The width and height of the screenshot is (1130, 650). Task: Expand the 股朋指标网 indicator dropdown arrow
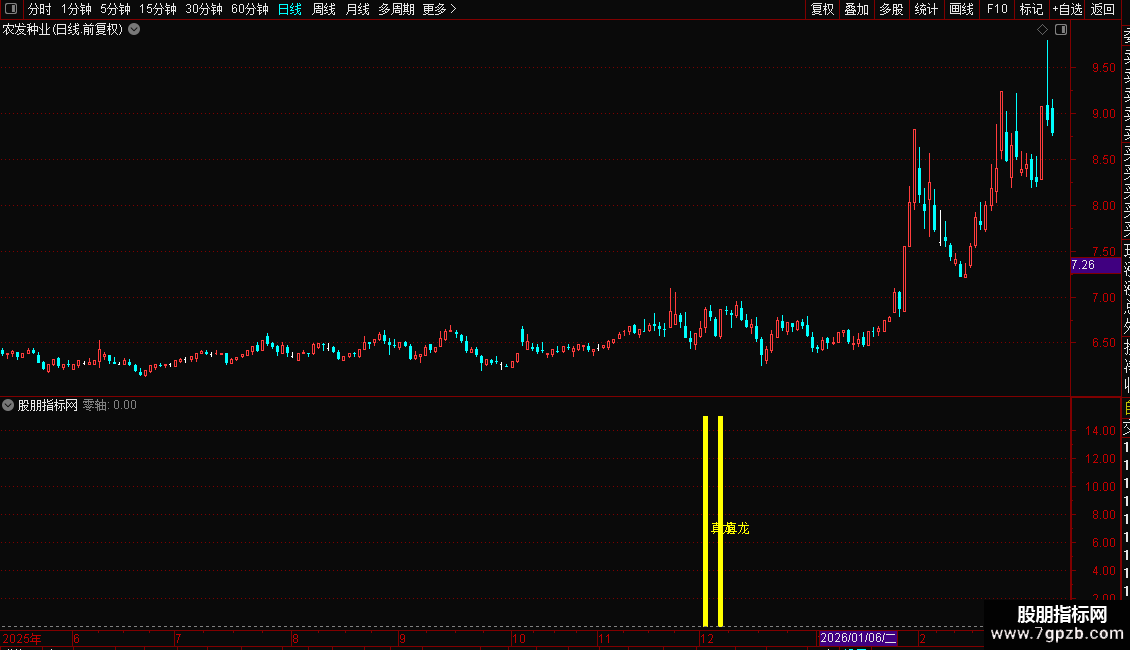tap(8, 405)
